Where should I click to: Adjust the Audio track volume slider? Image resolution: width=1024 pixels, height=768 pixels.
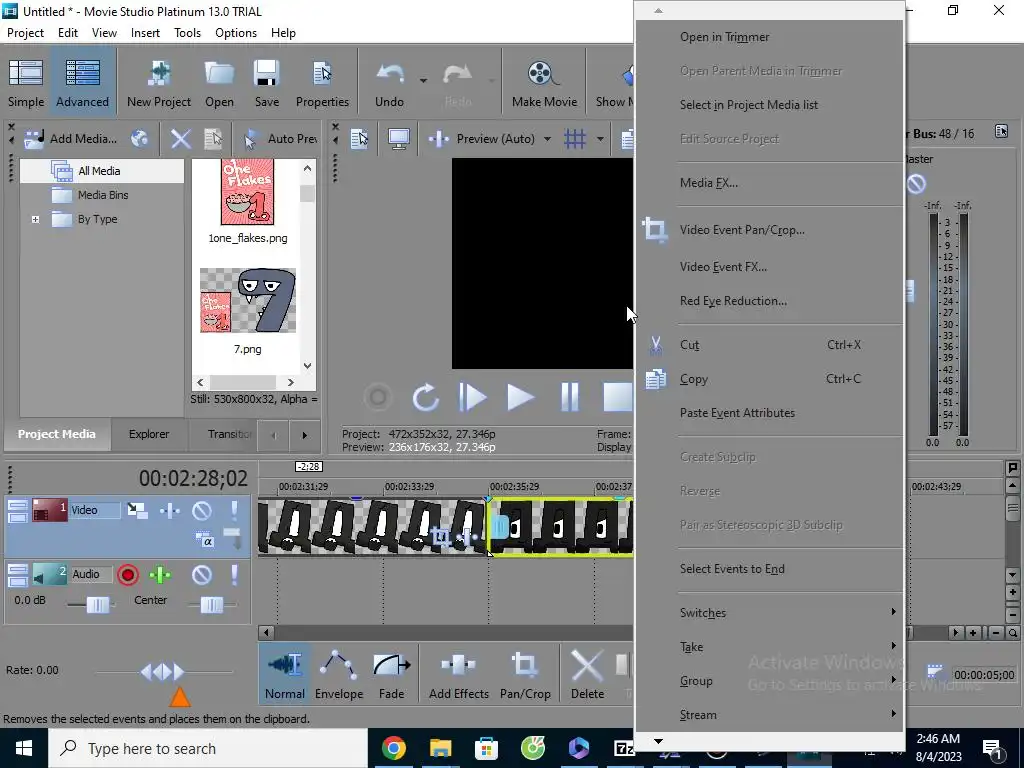(98, 605)
